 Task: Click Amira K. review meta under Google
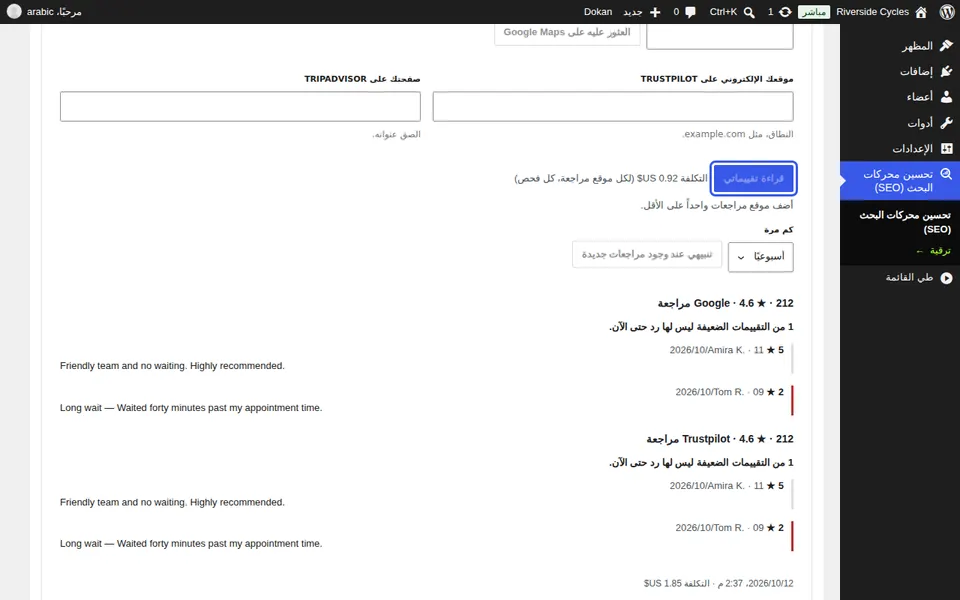click(727, 350)
